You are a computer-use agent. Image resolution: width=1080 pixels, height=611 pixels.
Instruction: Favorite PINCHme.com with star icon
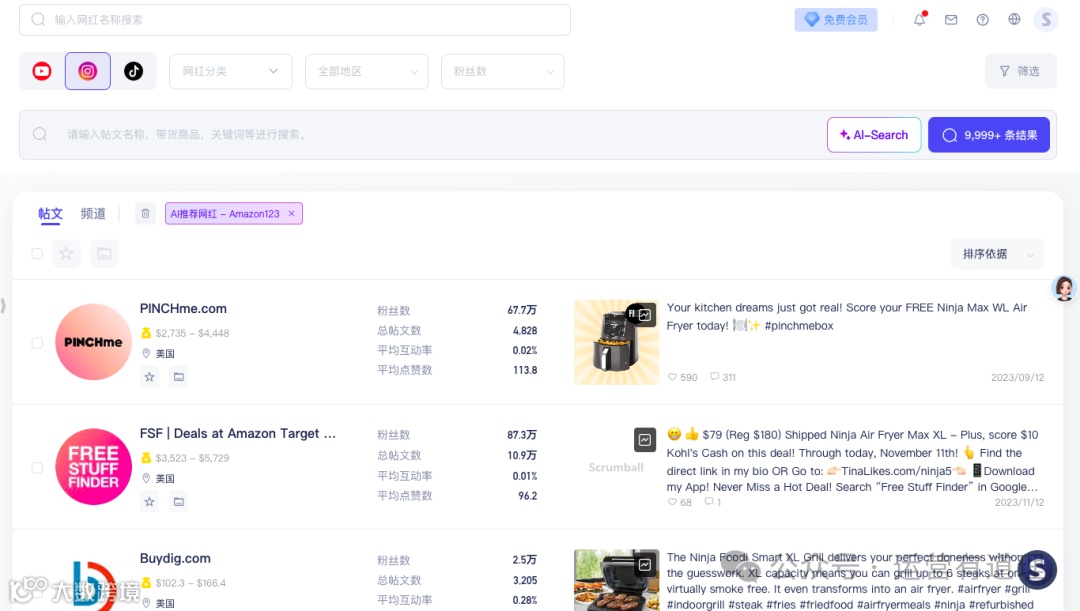[149, 377]
